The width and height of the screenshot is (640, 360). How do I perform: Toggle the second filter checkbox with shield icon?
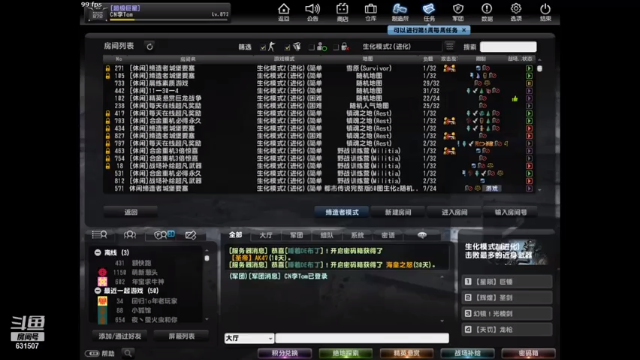287,47
